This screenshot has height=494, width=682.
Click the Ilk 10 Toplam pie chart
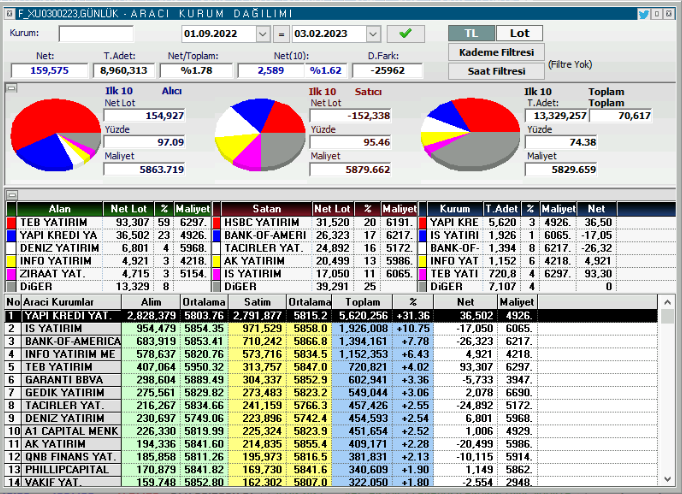[470, 135]
